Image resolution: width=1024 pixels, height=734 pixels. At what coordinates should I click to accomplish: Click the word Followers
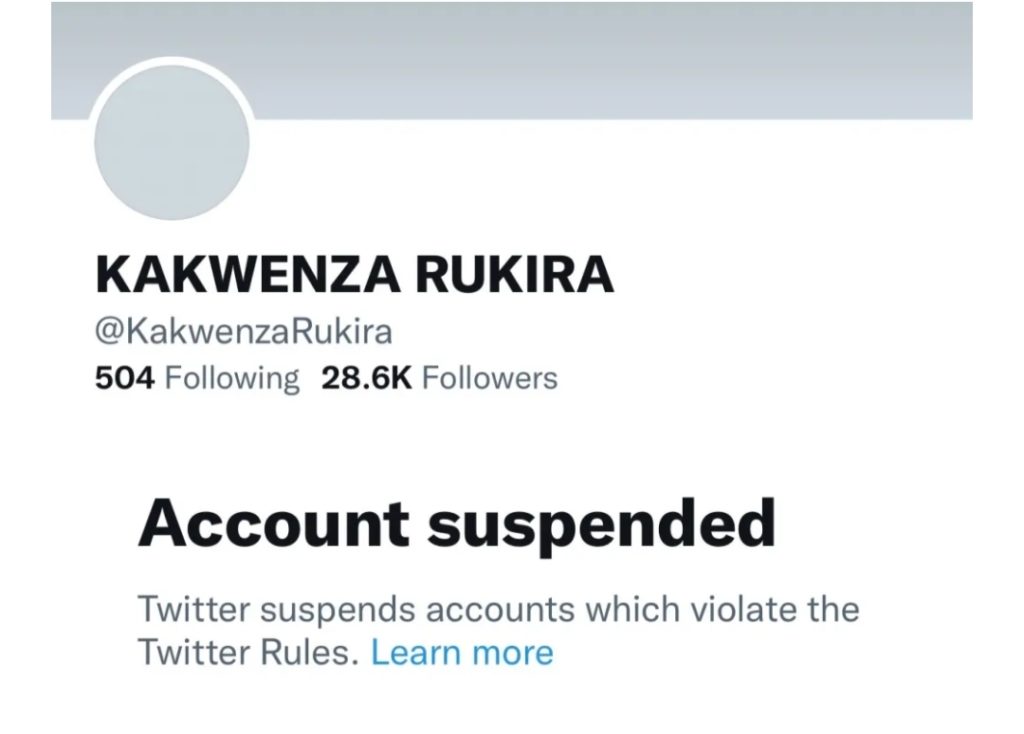(x=489, y=379)
